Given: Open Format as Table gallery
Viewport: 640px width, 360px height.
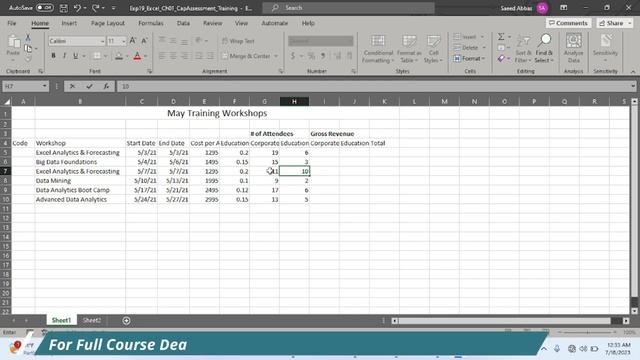Looking at the screenshot, I should pyautogui.click(x=409, y=49).
